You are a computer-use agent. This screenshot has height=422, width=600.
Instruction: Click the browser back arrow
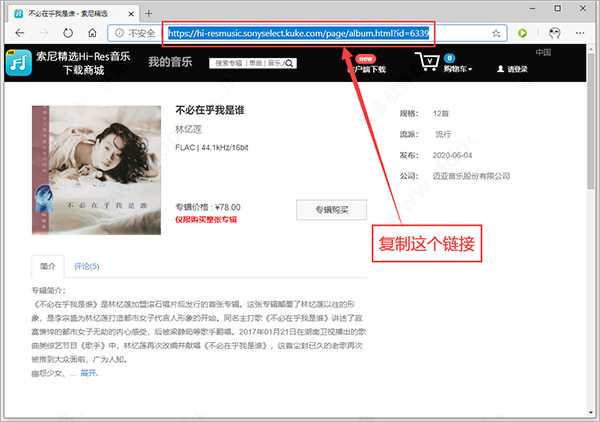click(x=18, y=33)
